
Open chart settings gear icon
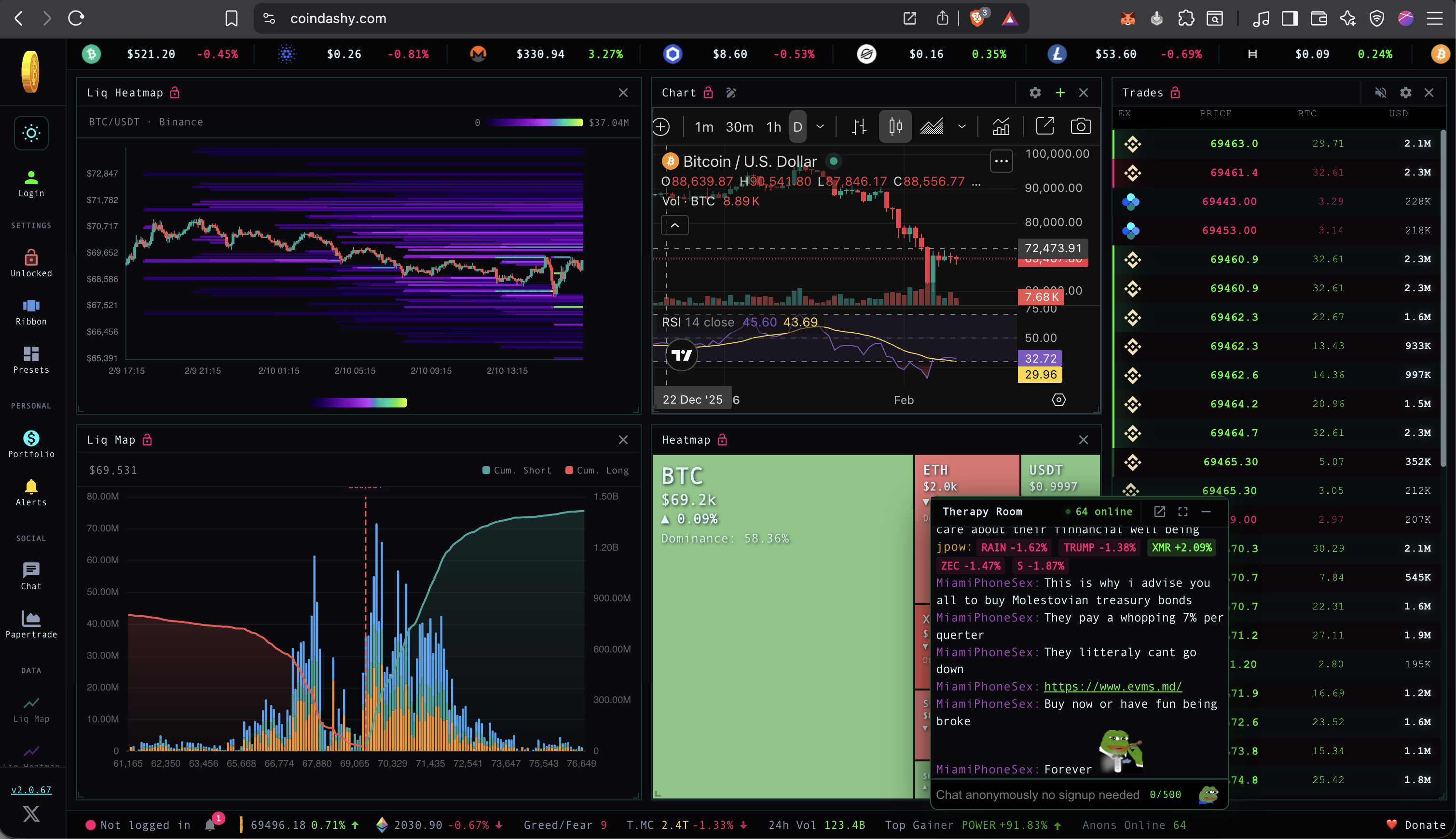(x=1035, y=93)
